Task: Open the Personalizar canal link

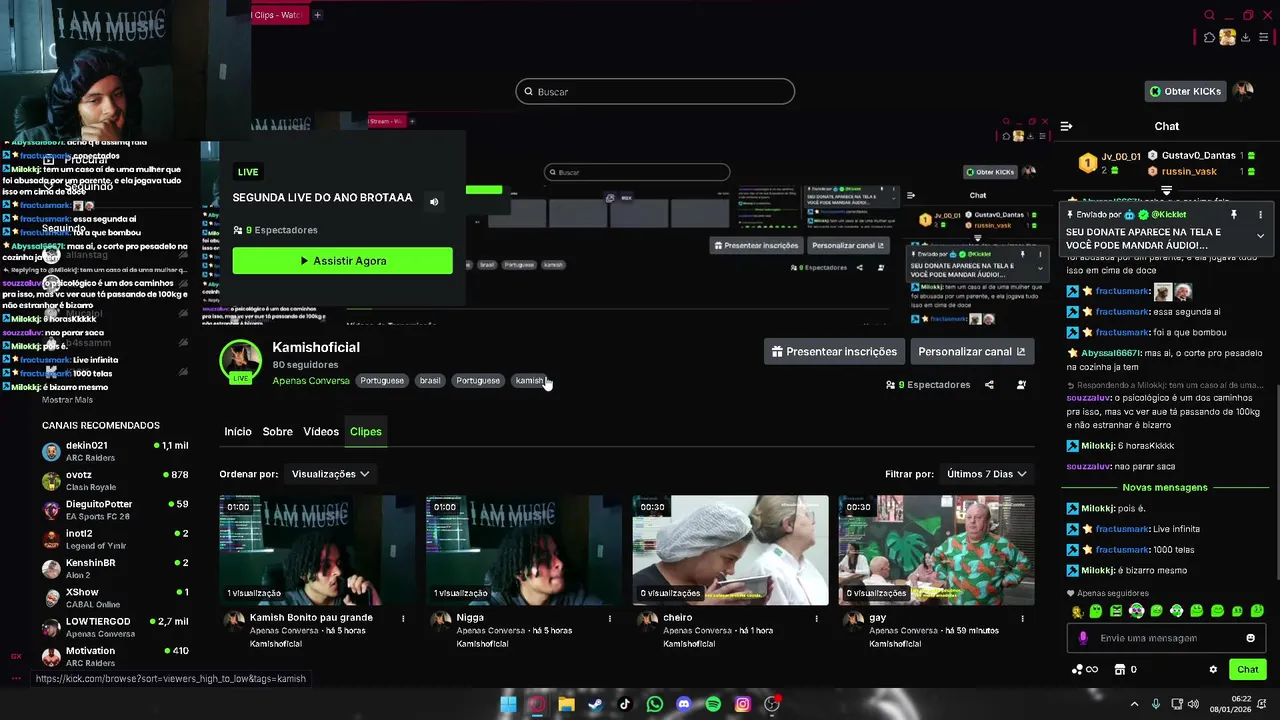Action: click(x=972, y=351)
